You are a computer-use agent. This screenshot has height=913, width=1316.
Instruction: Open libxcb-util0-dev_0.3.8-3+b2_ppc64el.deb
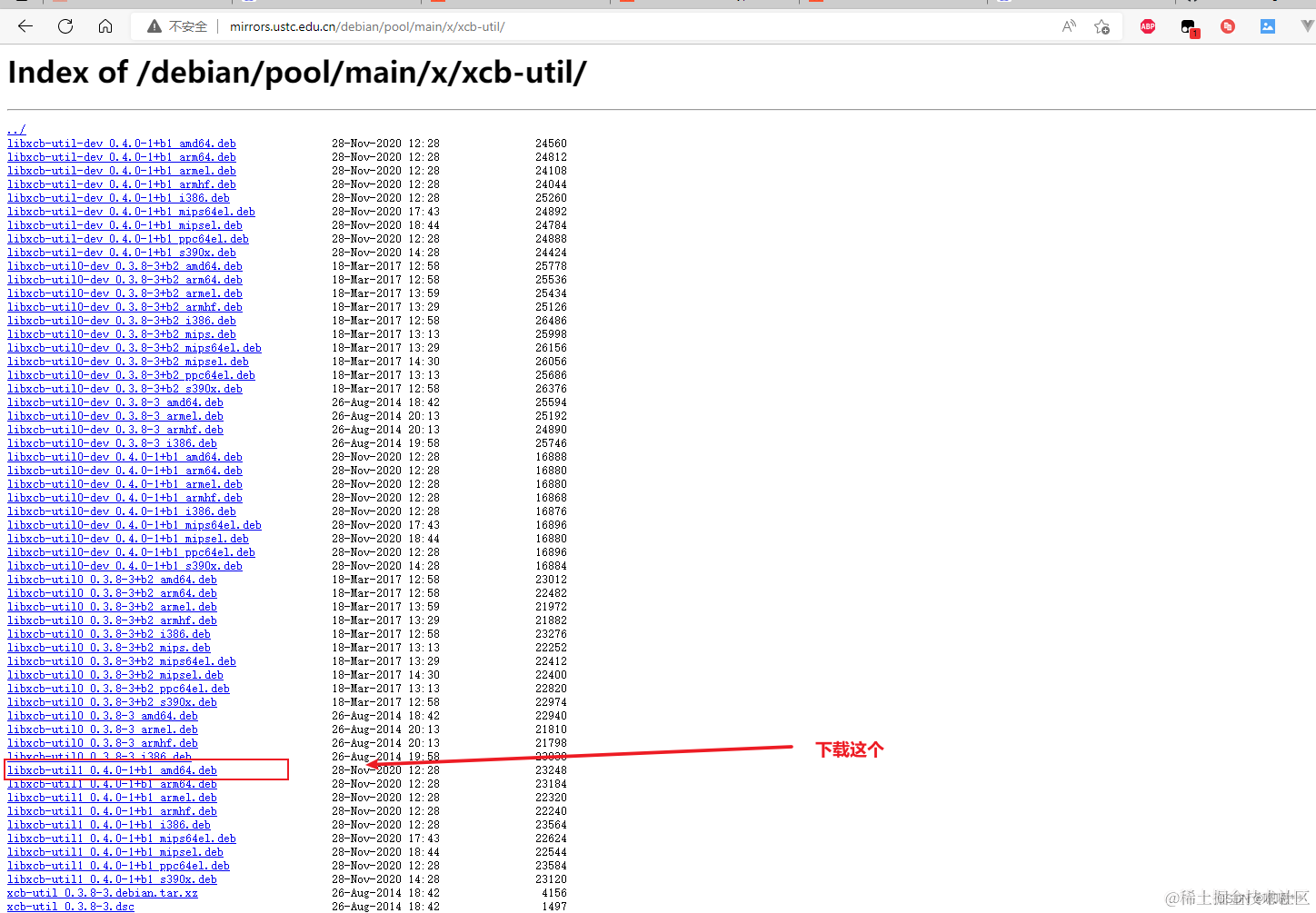click(131, 375)
